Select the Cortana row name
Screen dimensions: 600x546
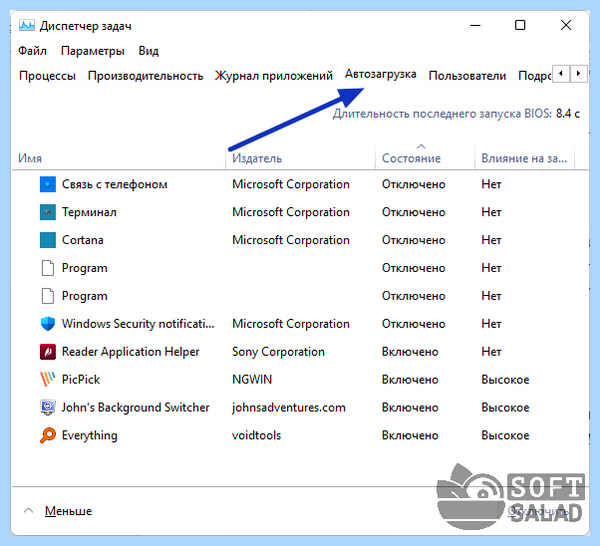(83, 240)
